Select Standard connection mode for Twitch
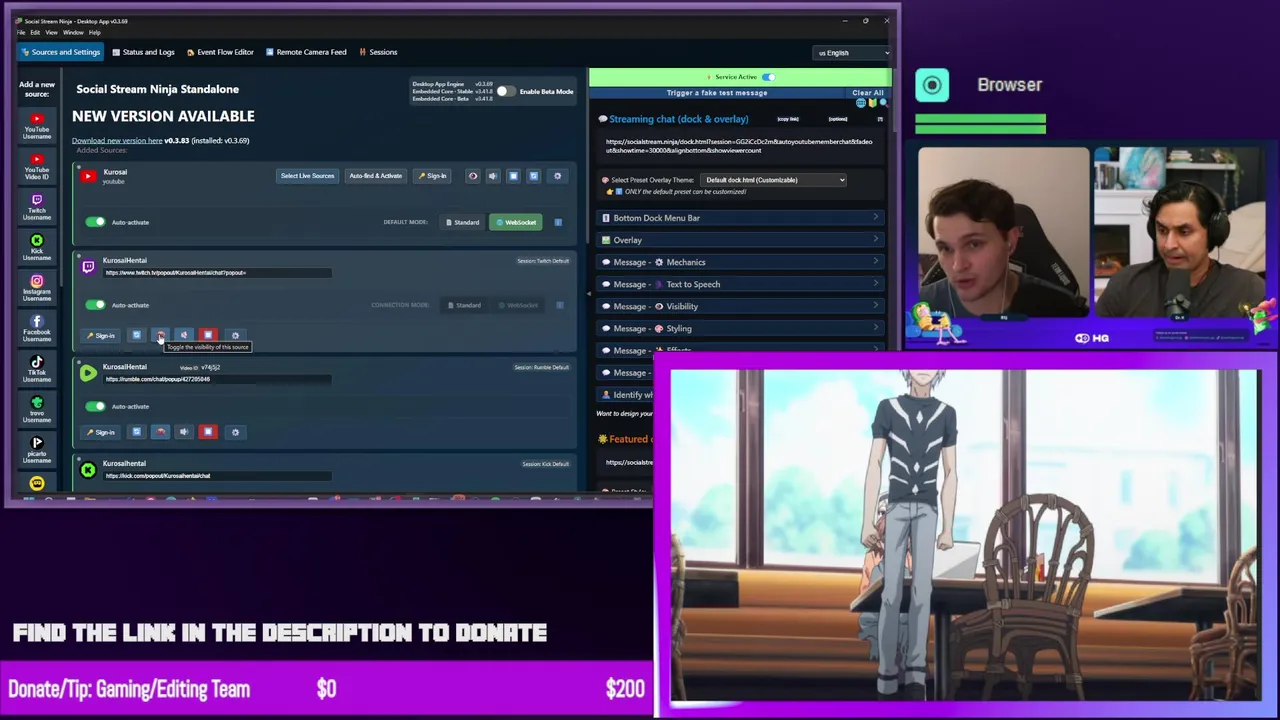The image size is (1280, 720). click(x=464, y=305)
